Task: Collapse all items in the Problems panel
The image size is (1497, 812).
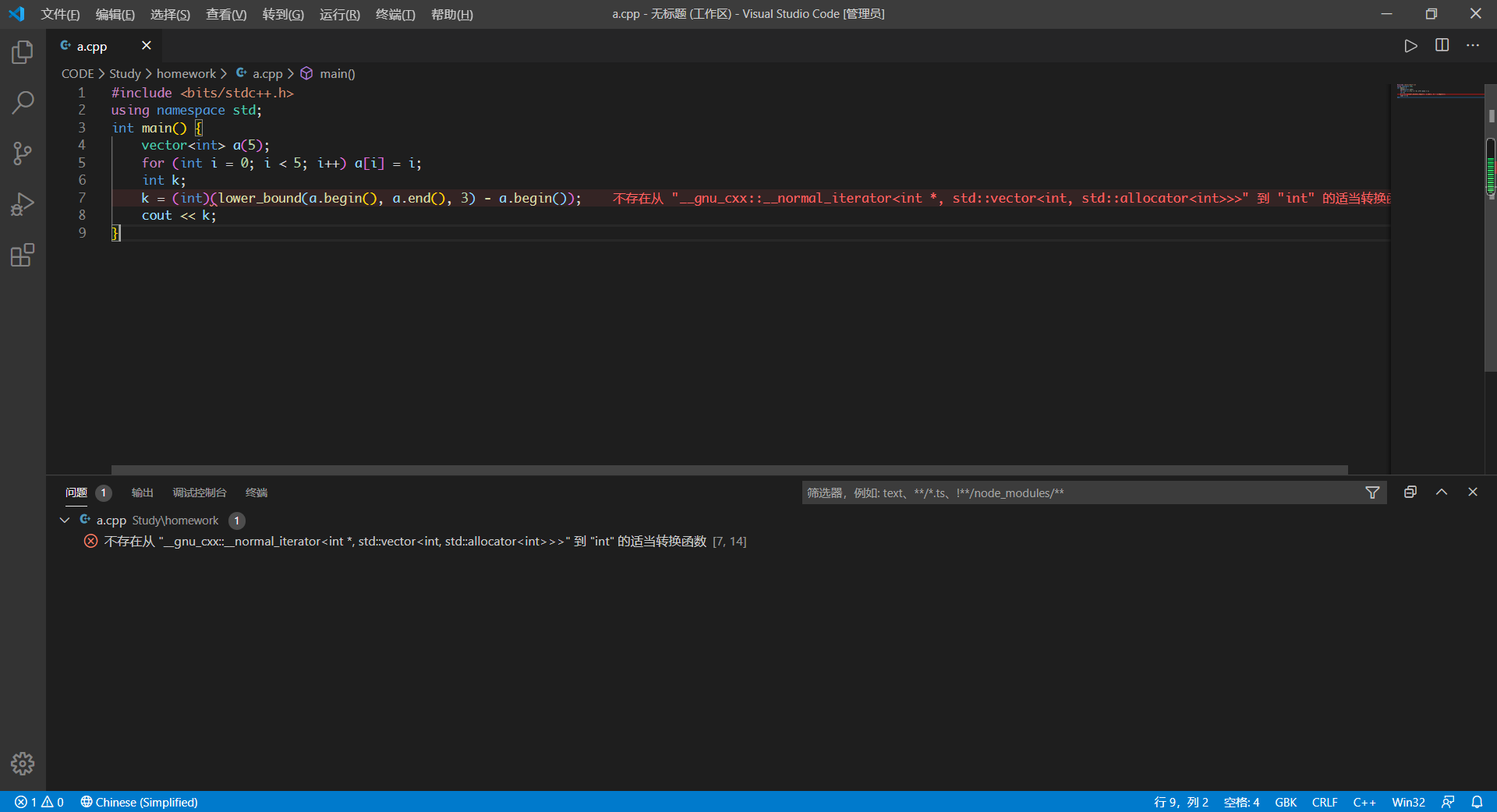Action: (1410, 492)
